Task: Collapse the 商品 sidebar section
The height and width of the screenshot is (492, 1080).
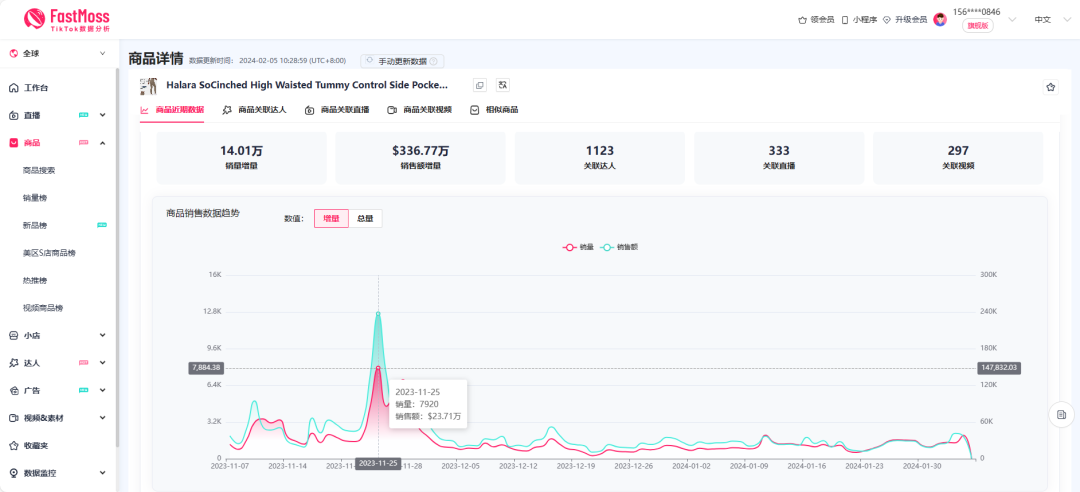Action: click(102, 143)
